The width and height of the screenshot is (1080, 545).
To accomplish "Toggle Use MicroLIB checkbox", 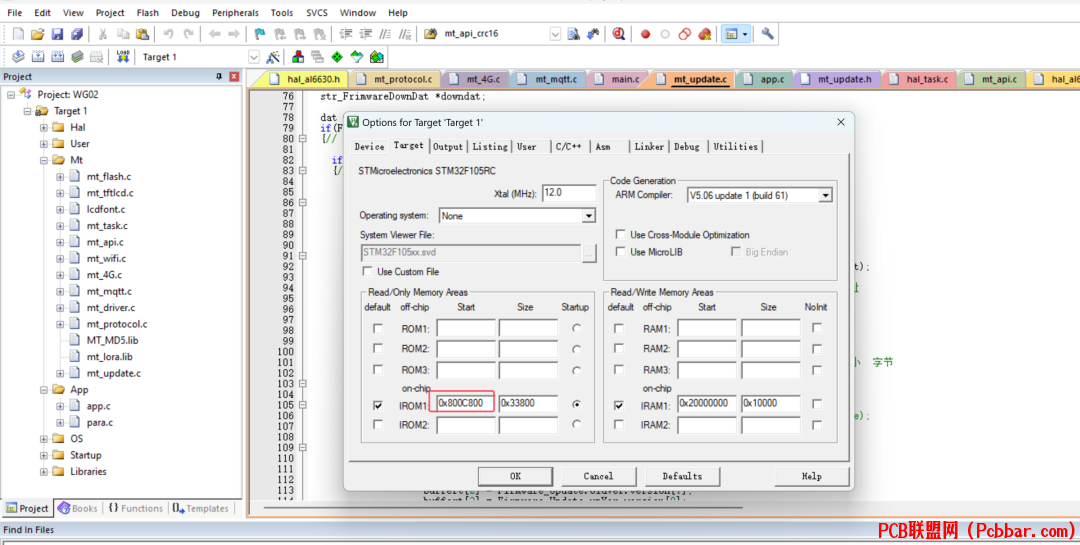I will tap(621, 251).
